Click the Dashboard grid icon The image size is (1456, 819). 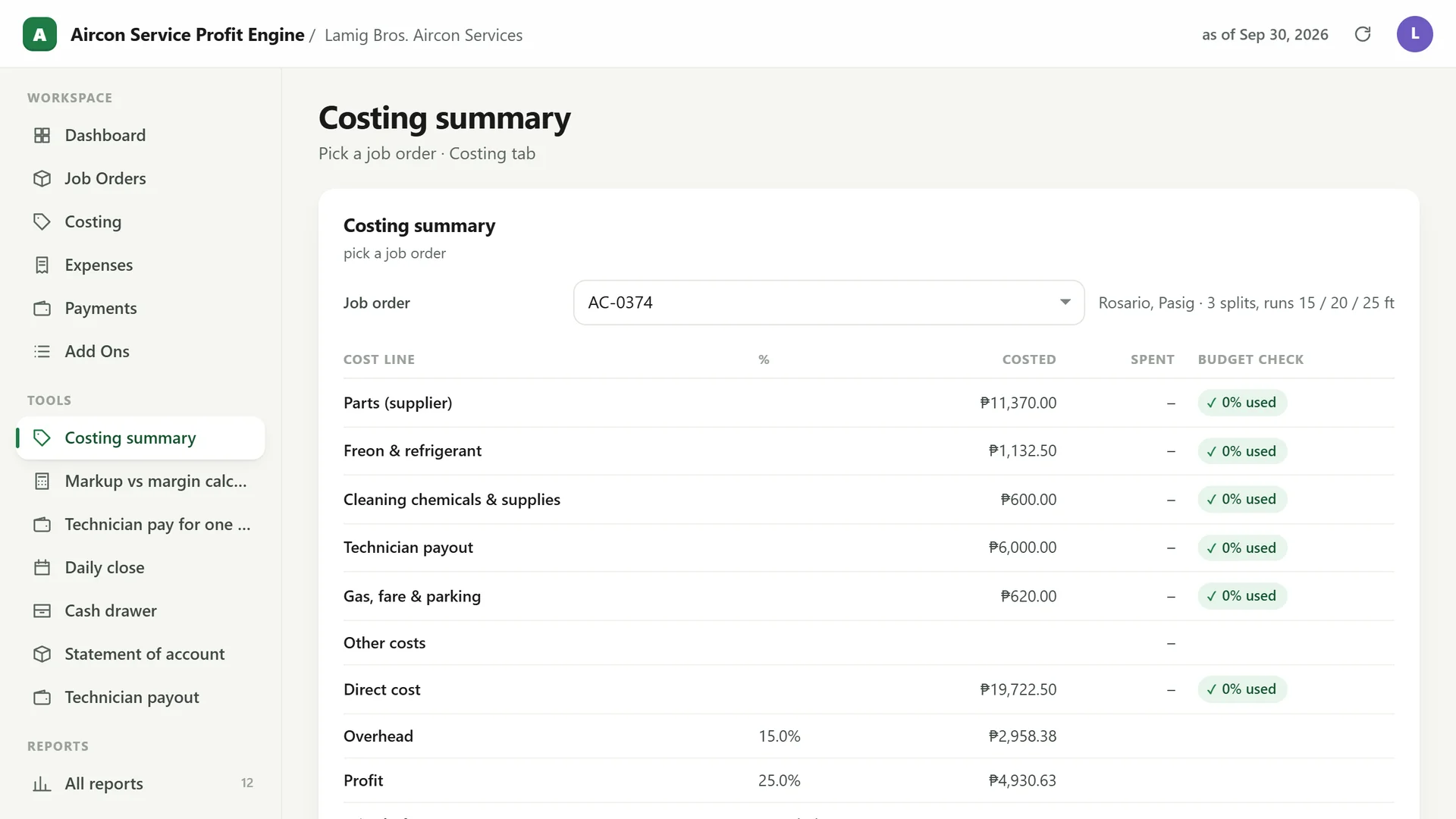42,135
